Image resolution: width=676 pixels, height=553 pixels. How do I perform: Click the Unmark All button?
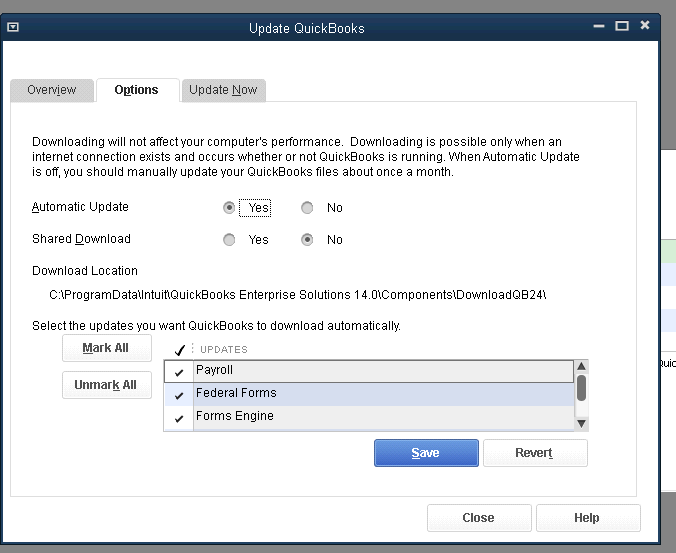(107, 385)
